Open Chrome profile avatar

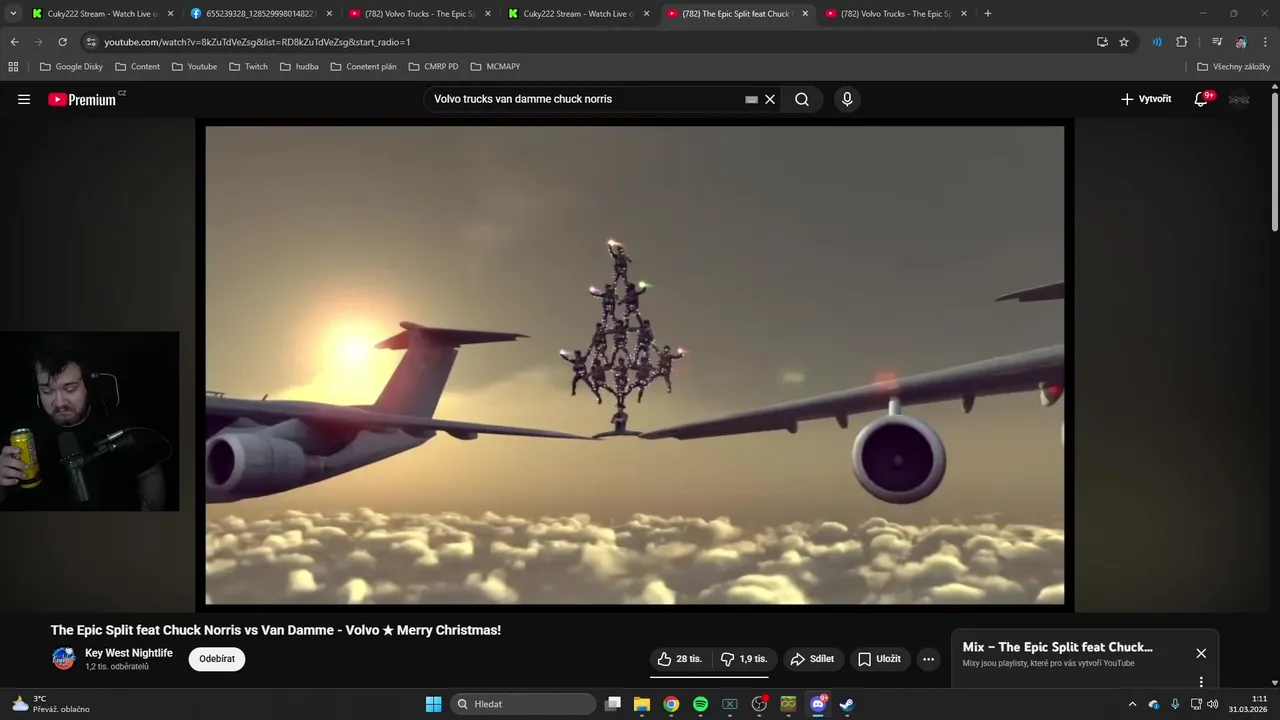click(x=1241, y=42)
